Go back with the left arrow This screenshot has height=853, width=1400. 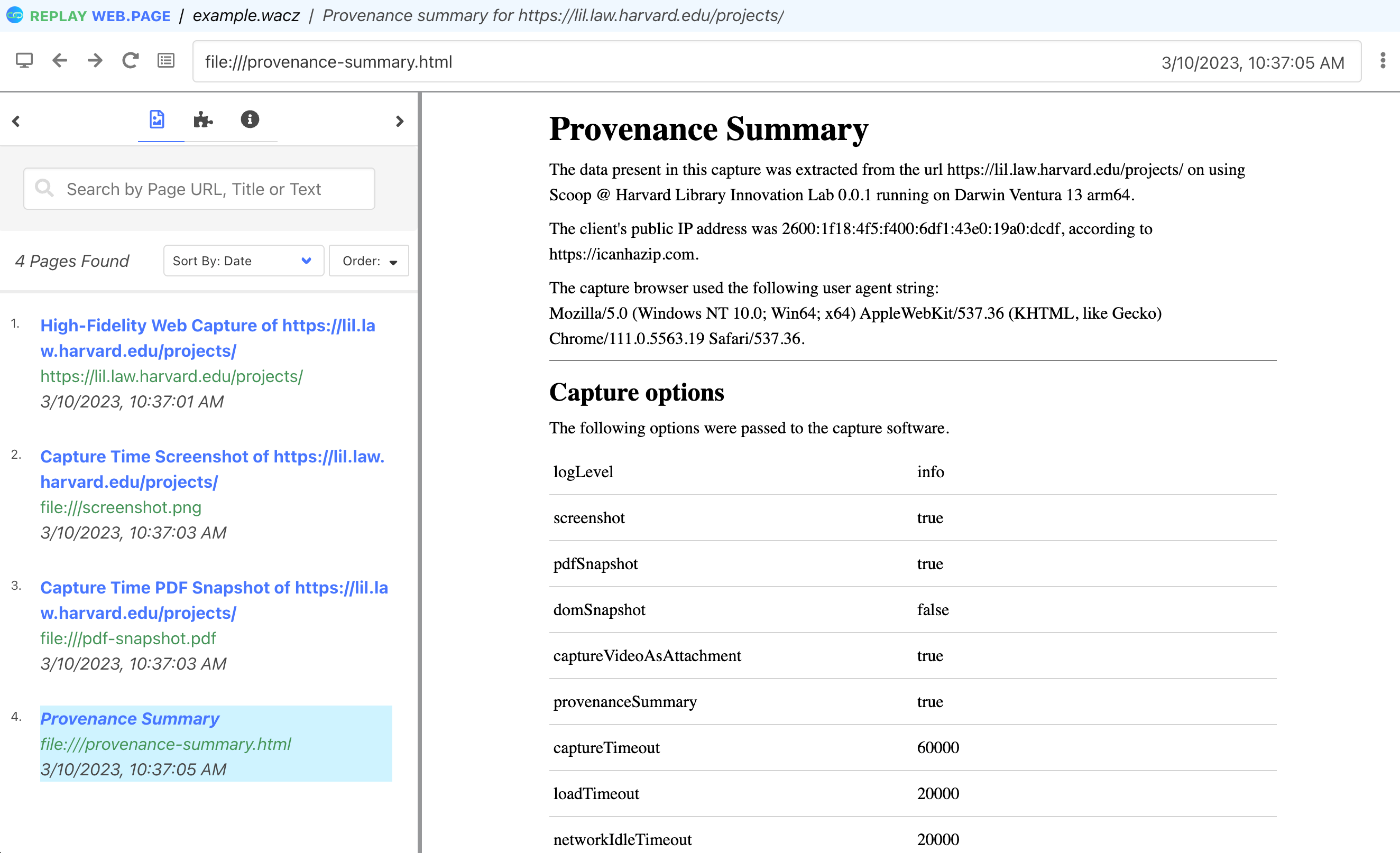coord(60,60)
